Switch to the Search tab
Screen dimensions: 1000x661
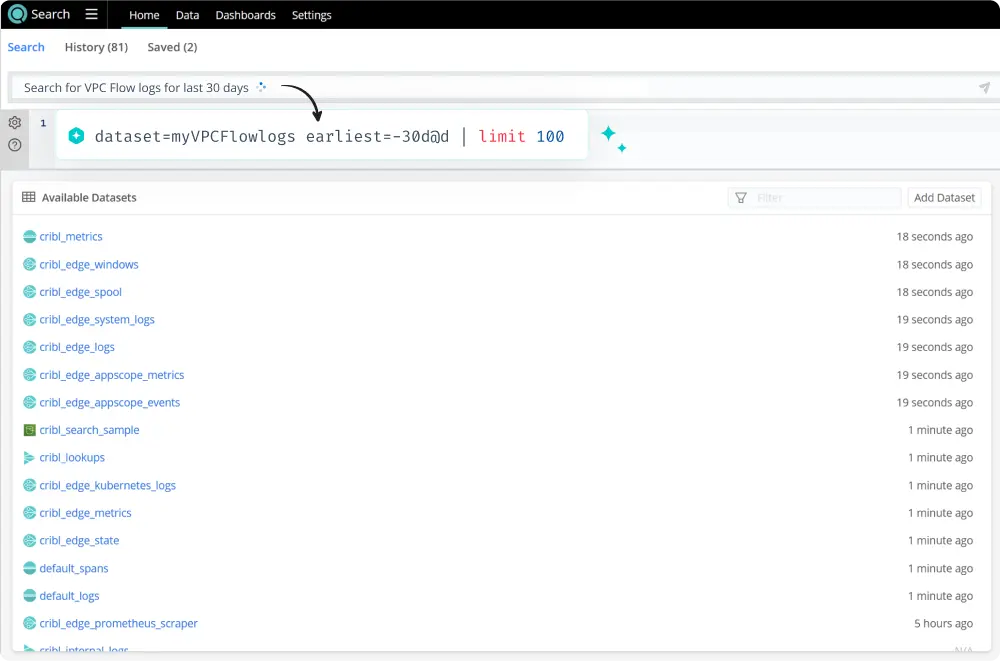26,47
